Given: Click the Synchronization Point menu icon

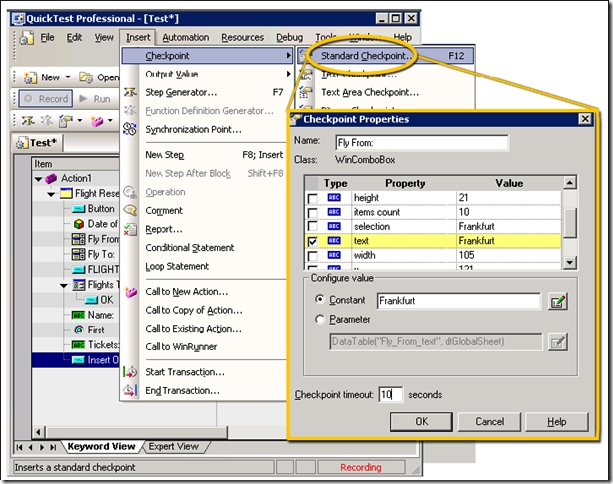Looking at the screenshot, I should coord(130,129).
